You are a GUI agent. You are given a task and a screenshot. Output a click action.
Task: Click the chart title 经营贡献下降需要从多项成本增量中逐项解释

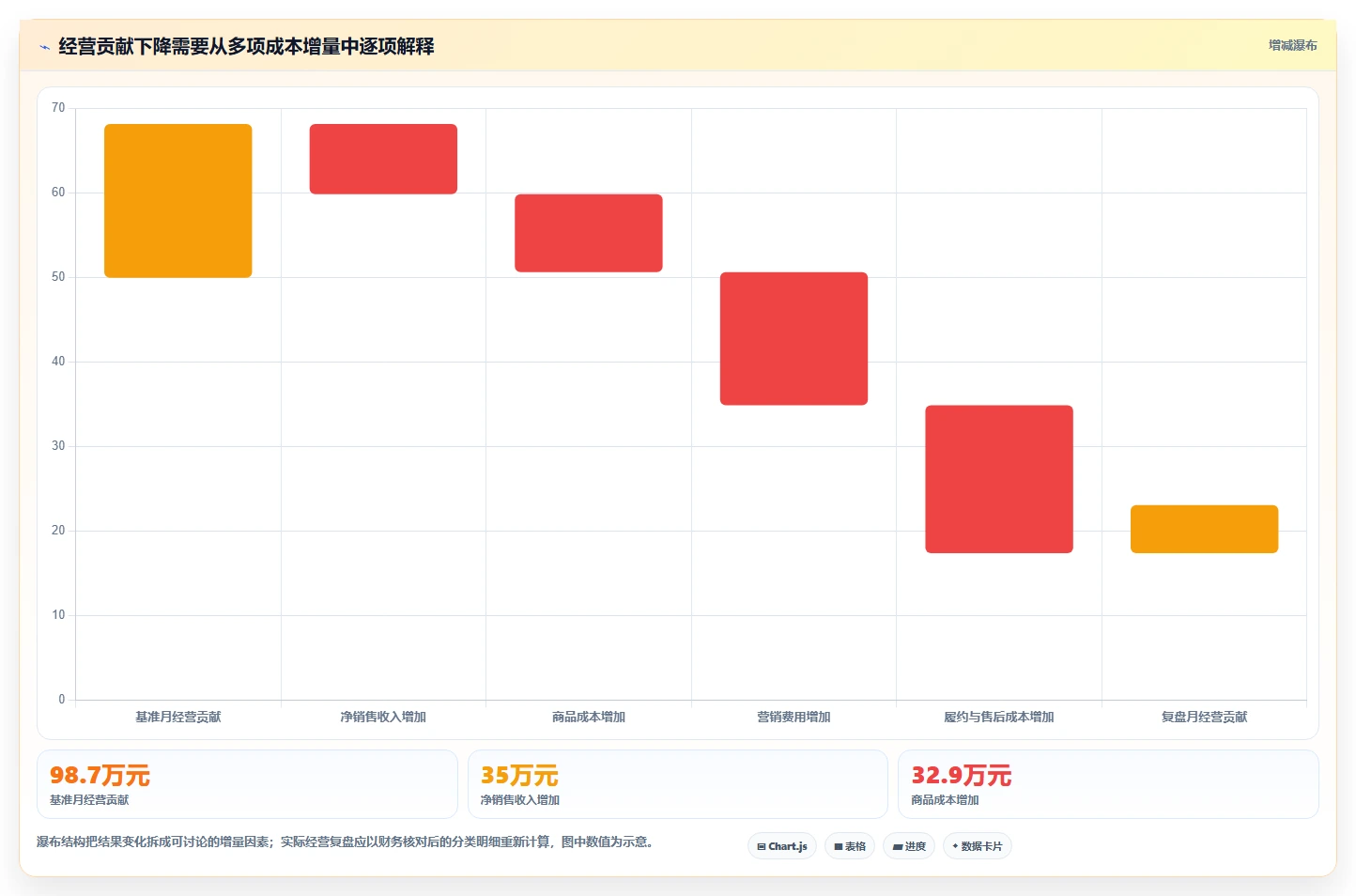point(246,46)
